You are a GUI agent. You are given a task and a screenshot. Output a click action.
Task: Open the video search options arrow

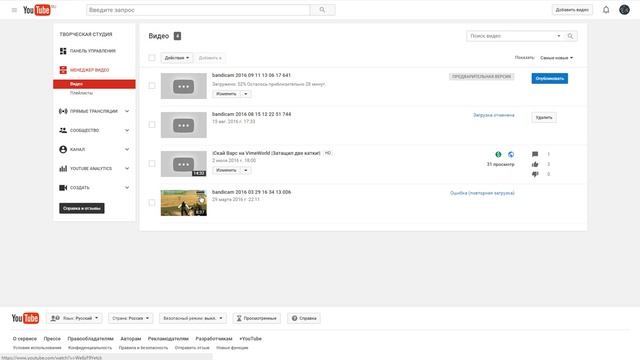(x=559, y=36)
